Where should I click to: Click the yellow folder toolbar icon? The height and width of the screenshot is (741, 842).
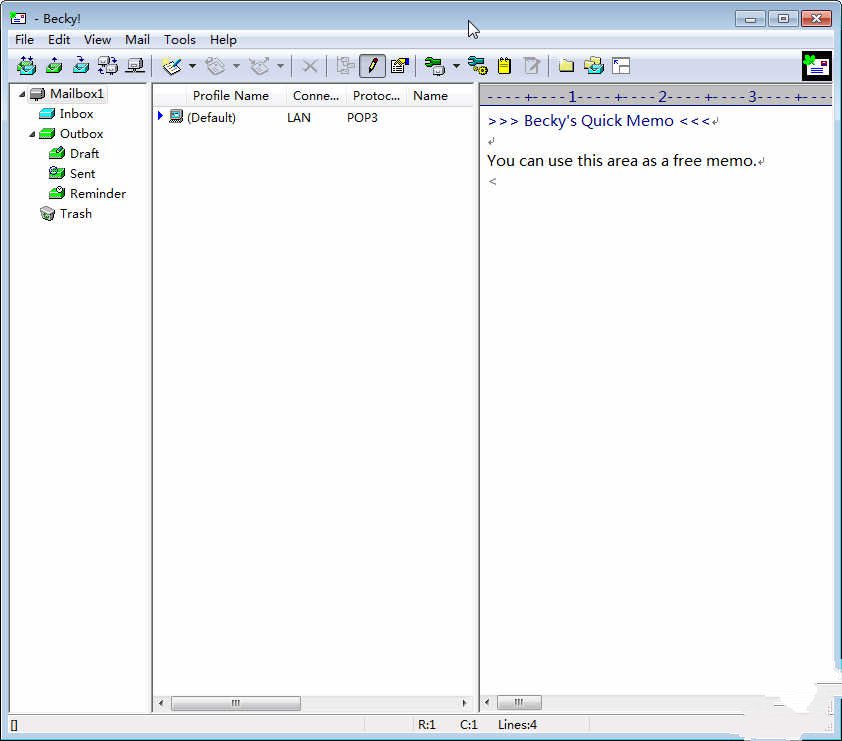566,66
